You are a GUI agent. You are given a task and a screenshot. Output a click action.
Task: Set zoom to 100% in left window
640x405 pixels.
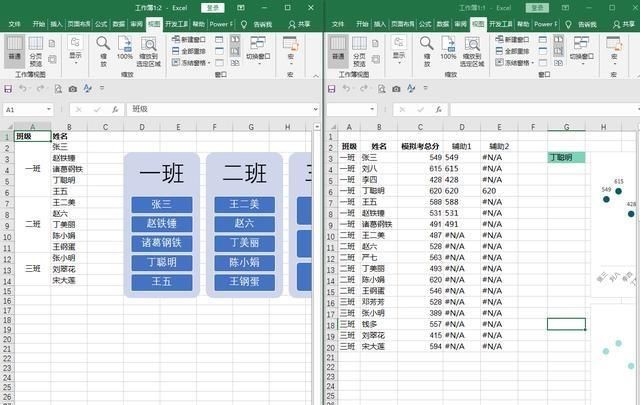coord(125,48)
